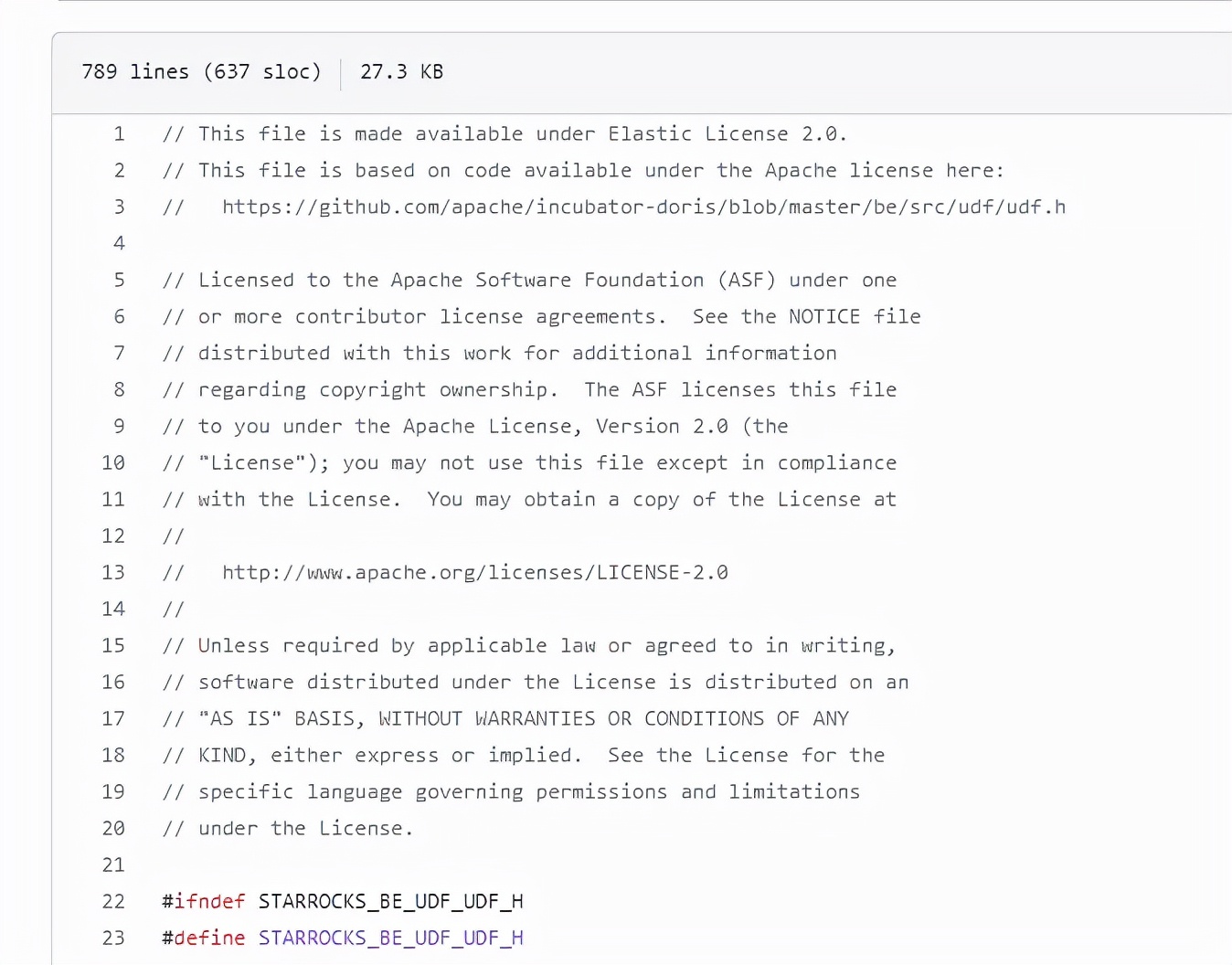Click the "under the License." comment line
This screenshot has width=1232, height=965.
click(x=288, y=829)
